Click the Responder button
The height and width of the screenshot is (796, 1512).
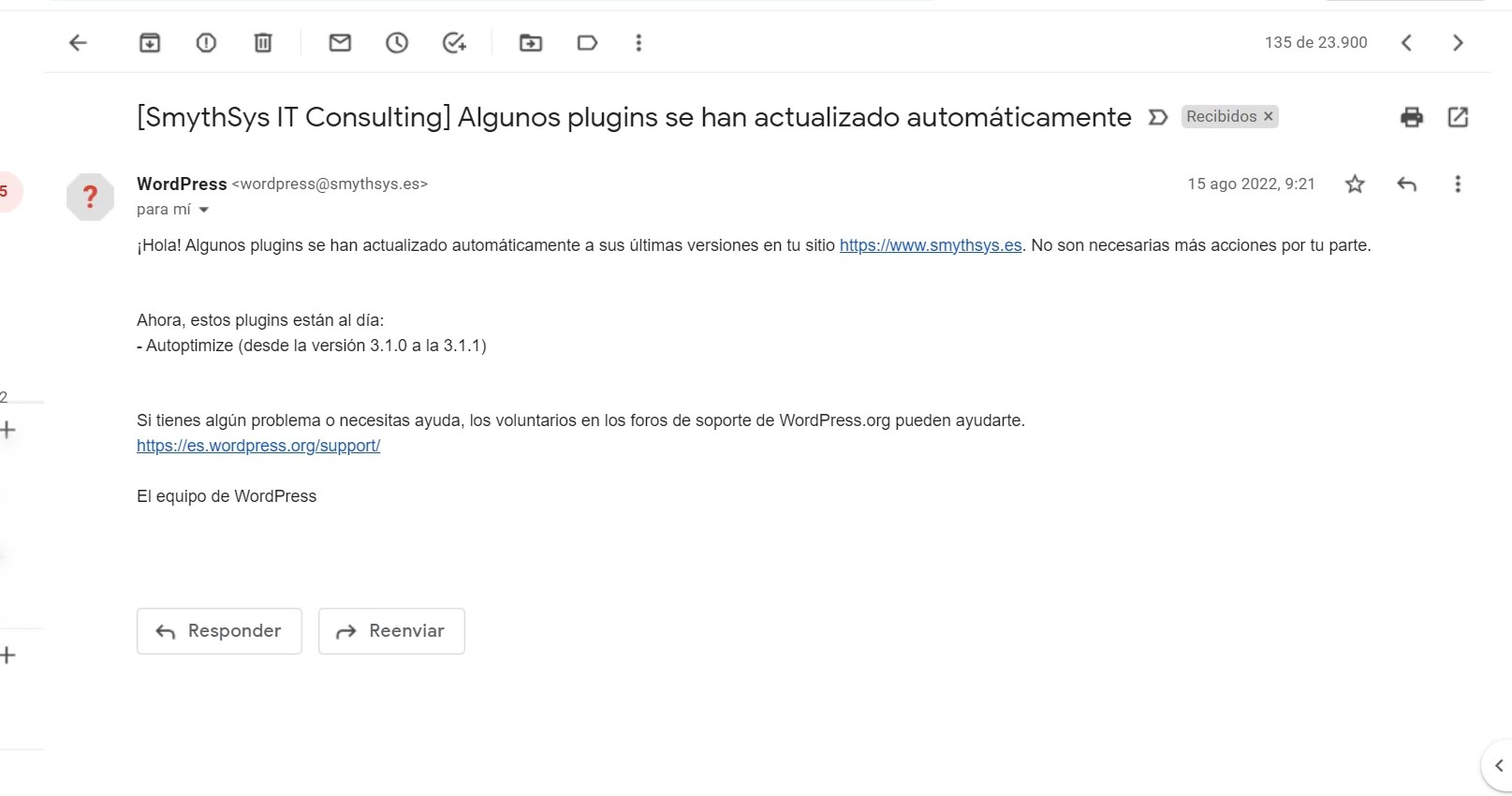pyautogui.click(x=219, y=631)
